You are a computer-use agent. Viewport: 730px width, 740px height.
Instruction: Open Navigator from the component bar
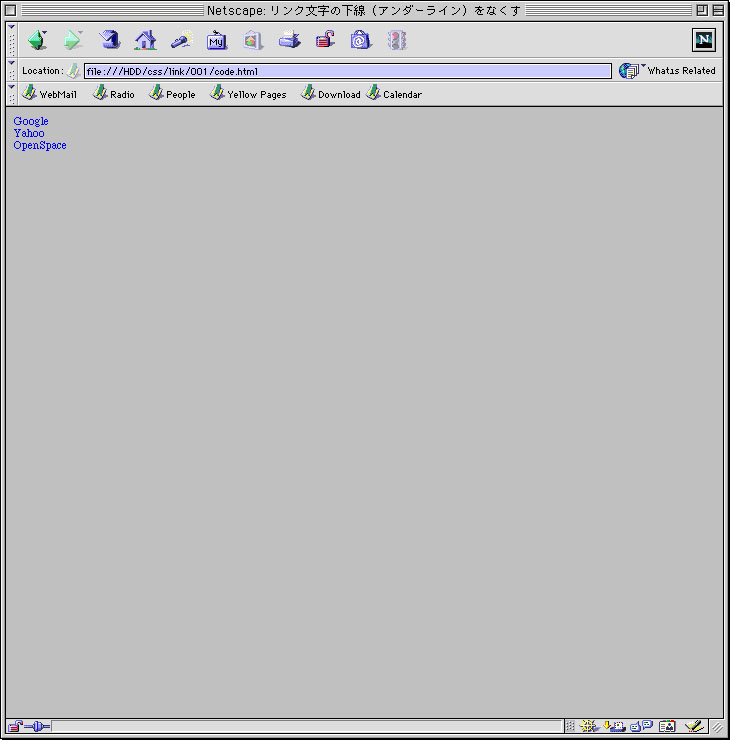pyautogui.click(x=588, y=726)
